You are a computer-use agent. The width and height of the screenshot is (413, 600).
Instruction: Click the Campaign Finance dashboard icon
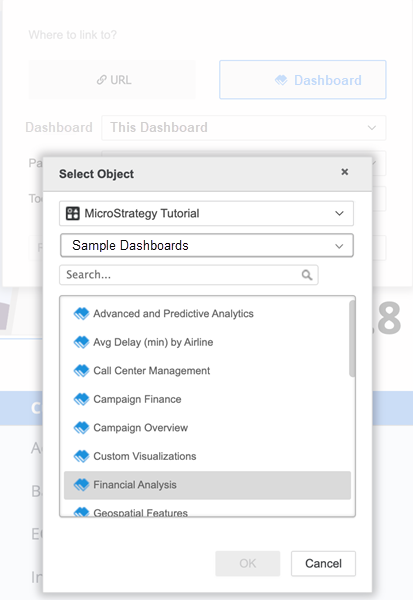point(81,399)
